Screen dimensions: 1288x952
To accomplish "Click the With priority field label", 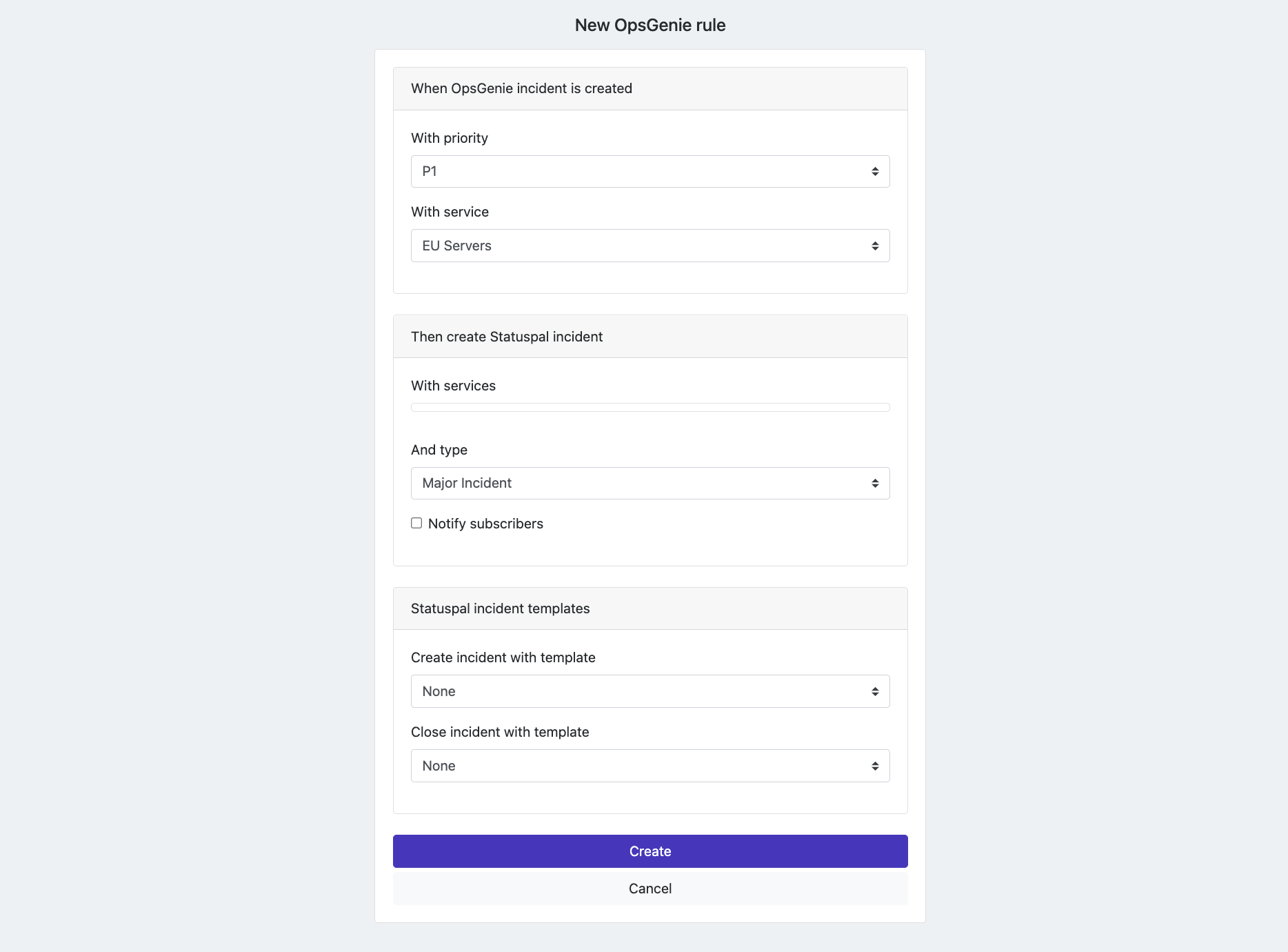I will tap(450, 138).
